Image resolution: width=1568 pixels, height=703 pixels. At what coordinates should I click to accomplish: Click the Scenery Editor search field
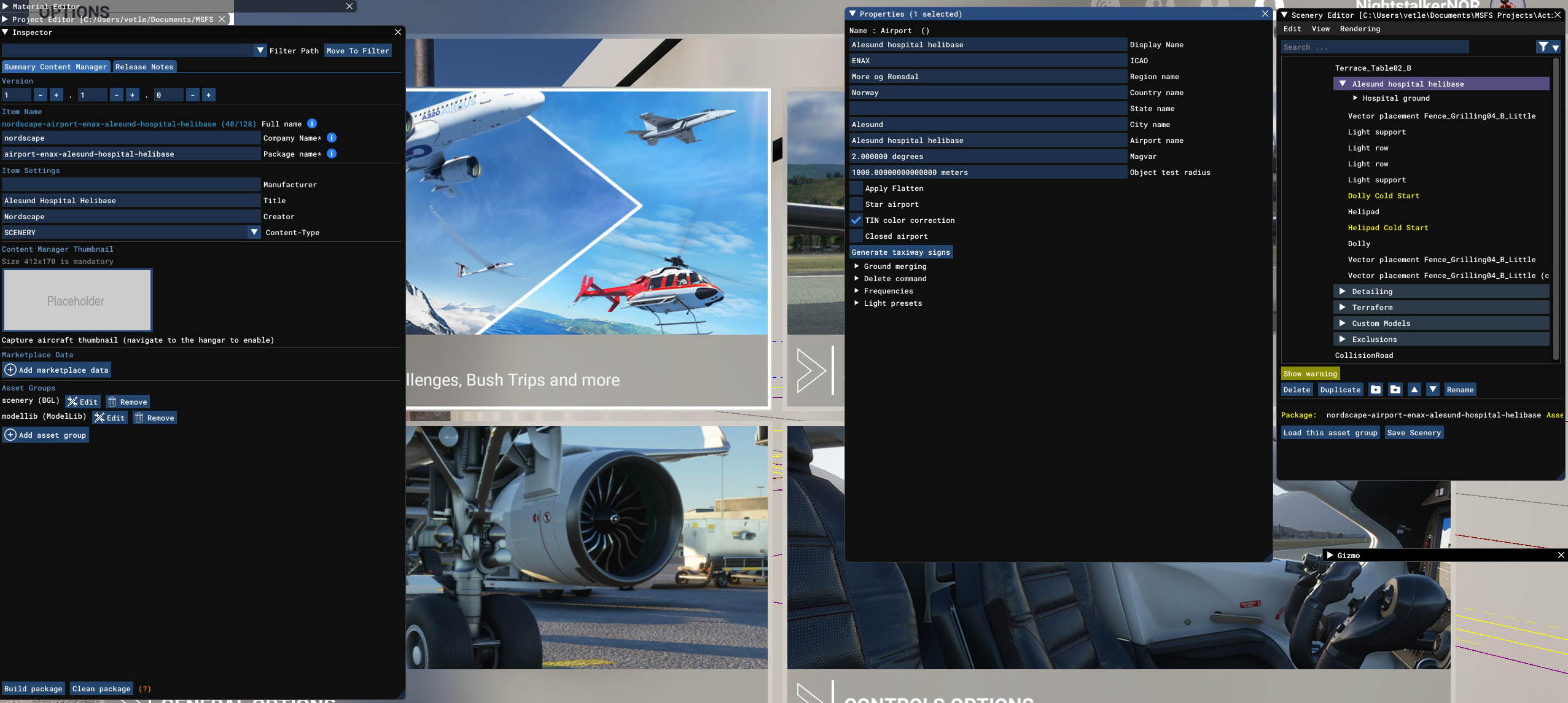coord(1375,47)
